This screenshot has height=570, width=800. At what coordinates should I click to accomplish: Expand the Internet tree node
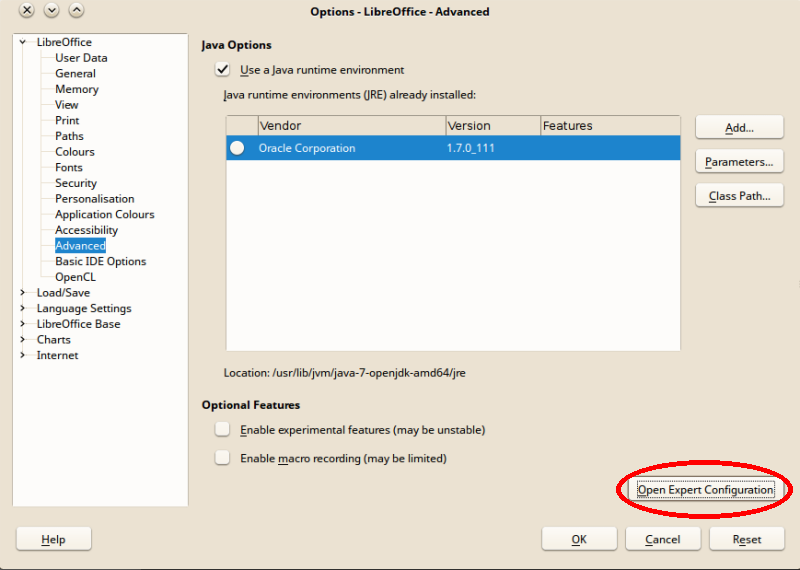(x=23, y=356)
